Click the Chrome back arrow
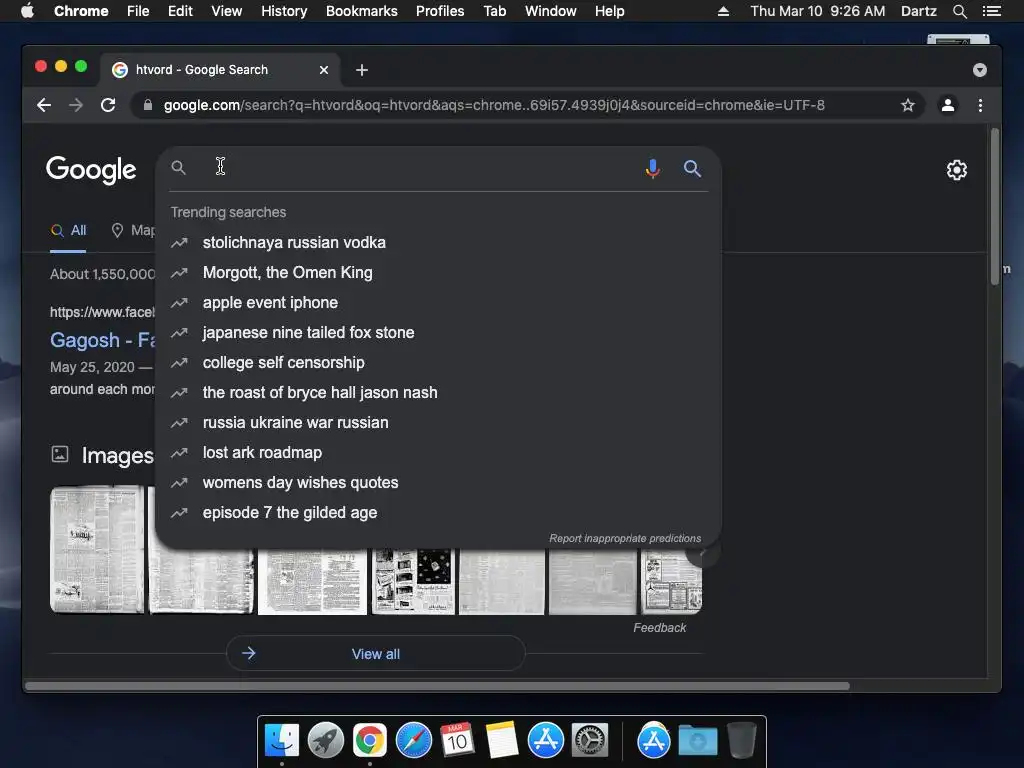 click(x=44, y=105)
